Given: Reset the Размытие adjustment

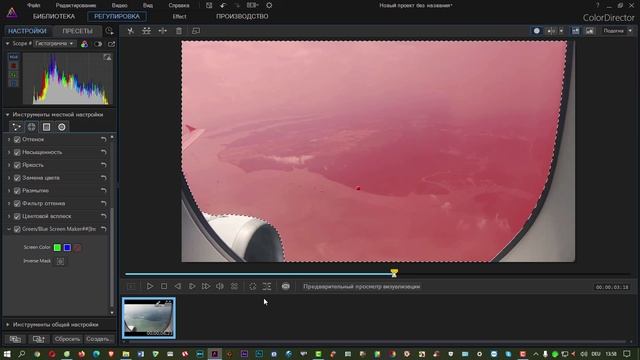Looking at the screenshot, I should [x=104, y=191].
